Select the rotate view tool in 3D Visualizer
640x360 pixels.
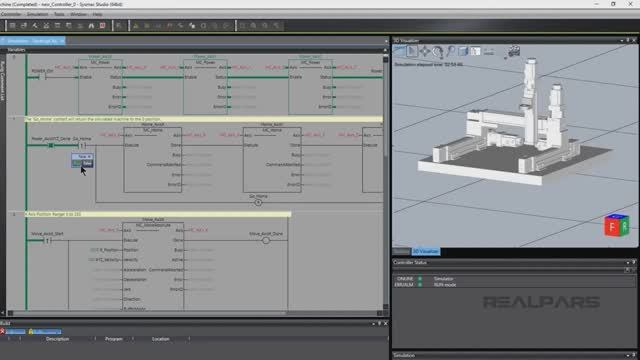tap(438, 51)
